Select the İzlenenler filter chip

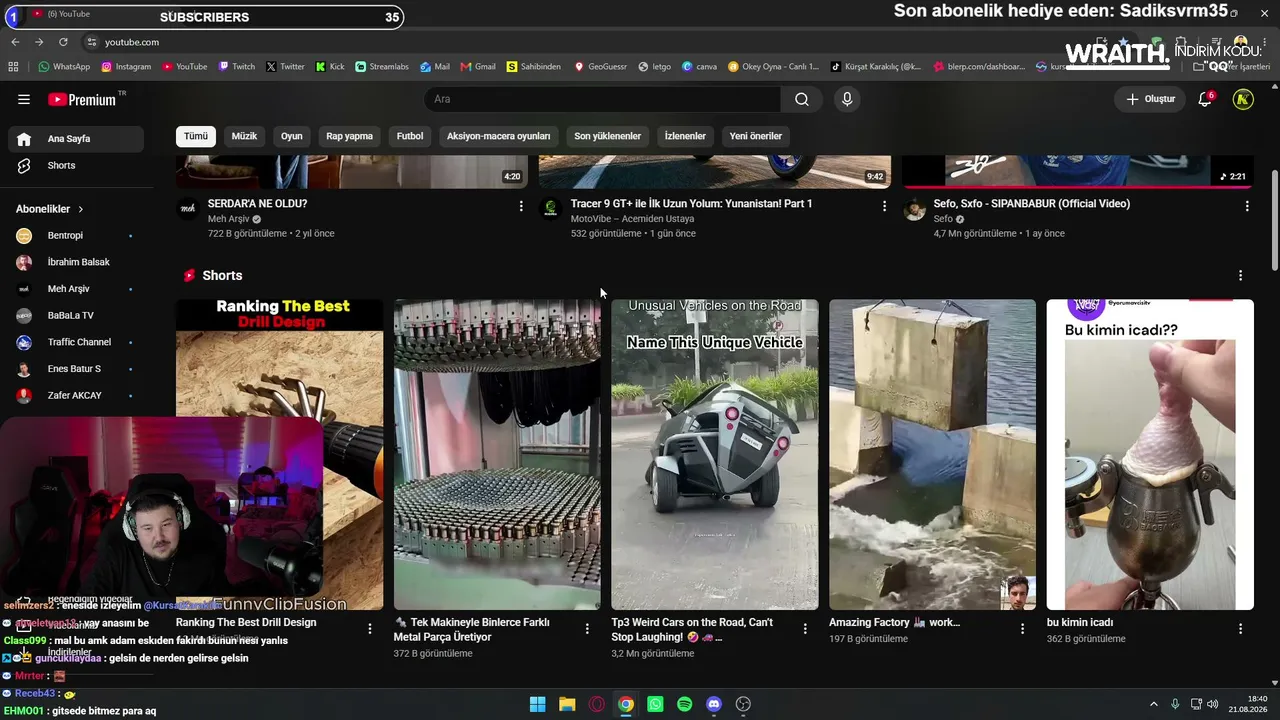tap(685, 136)
